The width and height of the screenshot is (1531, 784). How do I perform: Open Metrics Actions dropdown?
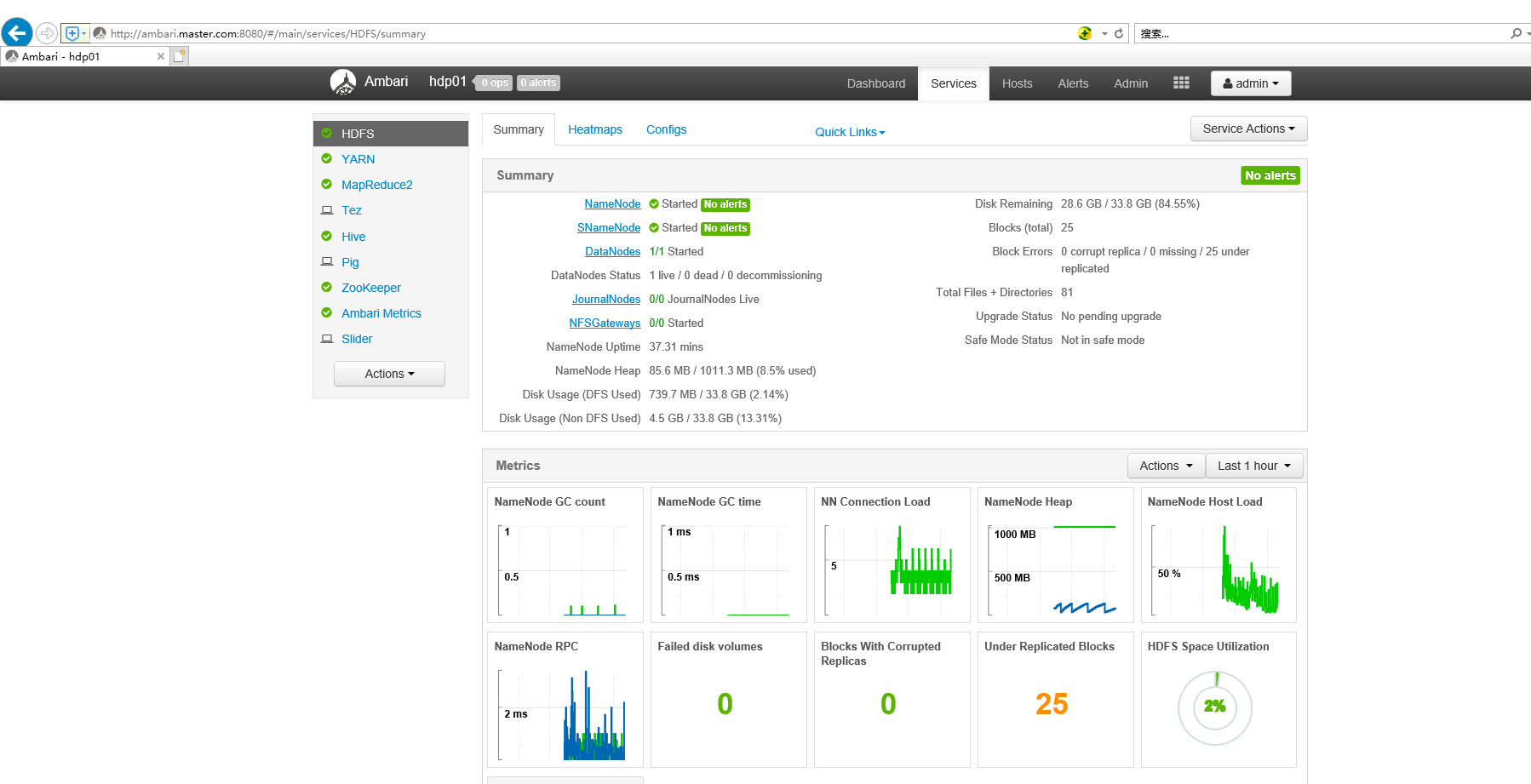point(1166,466)
